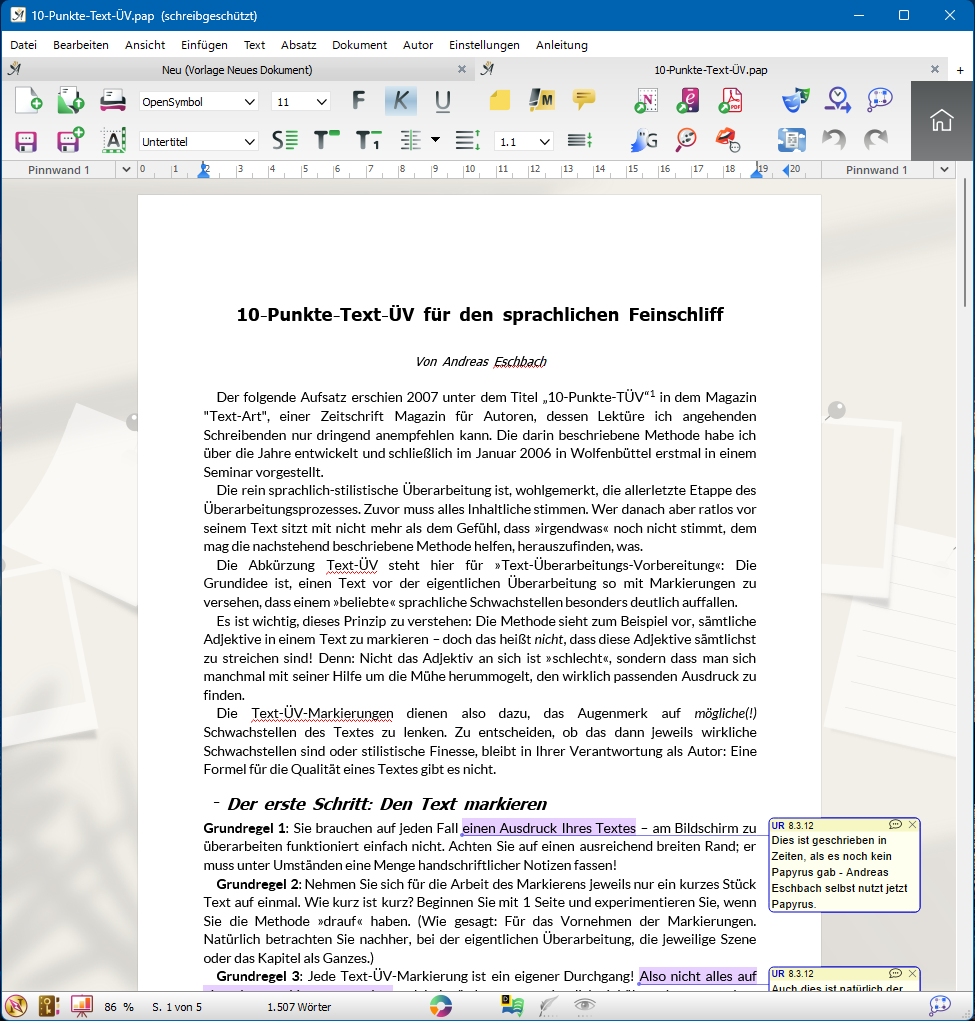Screen dimensions: 975x1021
Task: Go to the home start screen
Action: tap(942, 120)
